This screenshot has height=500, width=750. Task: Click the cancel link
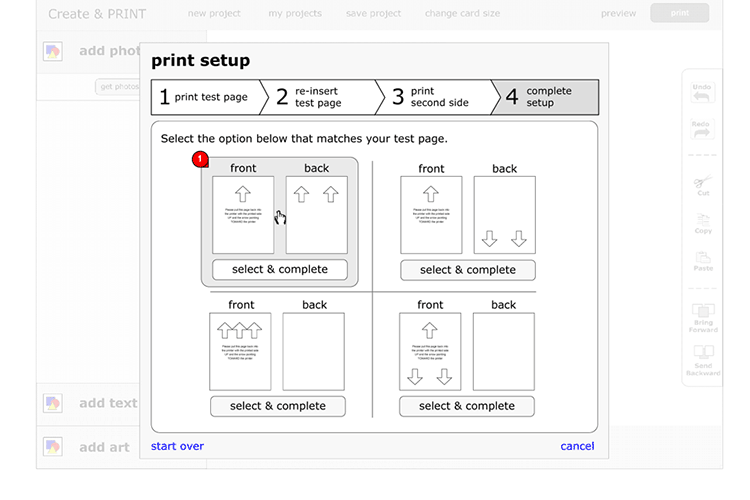[577, 446]
